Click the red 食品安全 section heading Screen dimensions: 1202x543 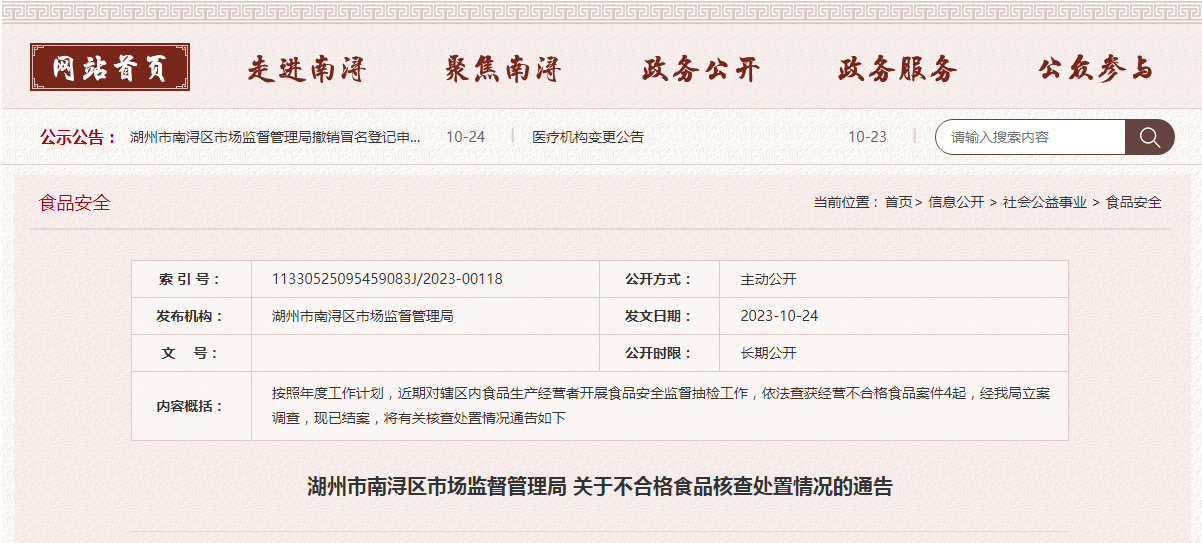(x=75, y=203)
